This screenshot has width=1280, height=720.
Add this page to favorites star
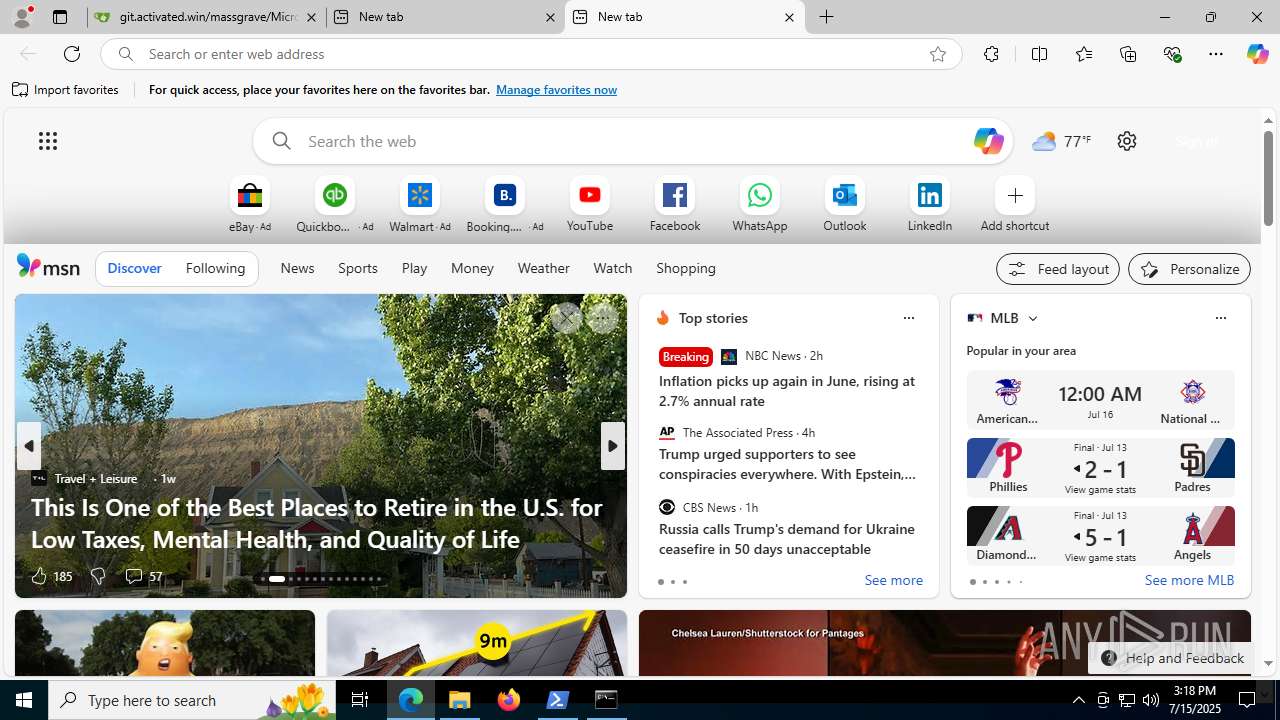pyautogui.click(x=938, y=54)
